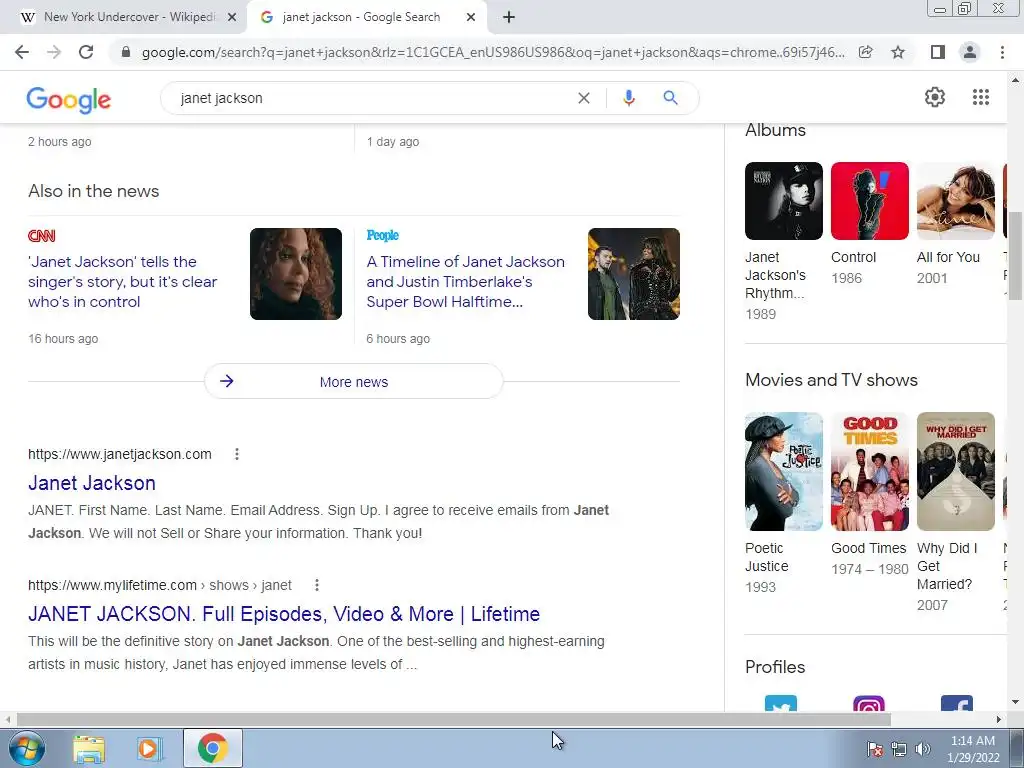Image resolution: width=1024 pixels, height=768 pixels.
Task: Bookmark this page with the star icon
Action: tap(898, 52)
